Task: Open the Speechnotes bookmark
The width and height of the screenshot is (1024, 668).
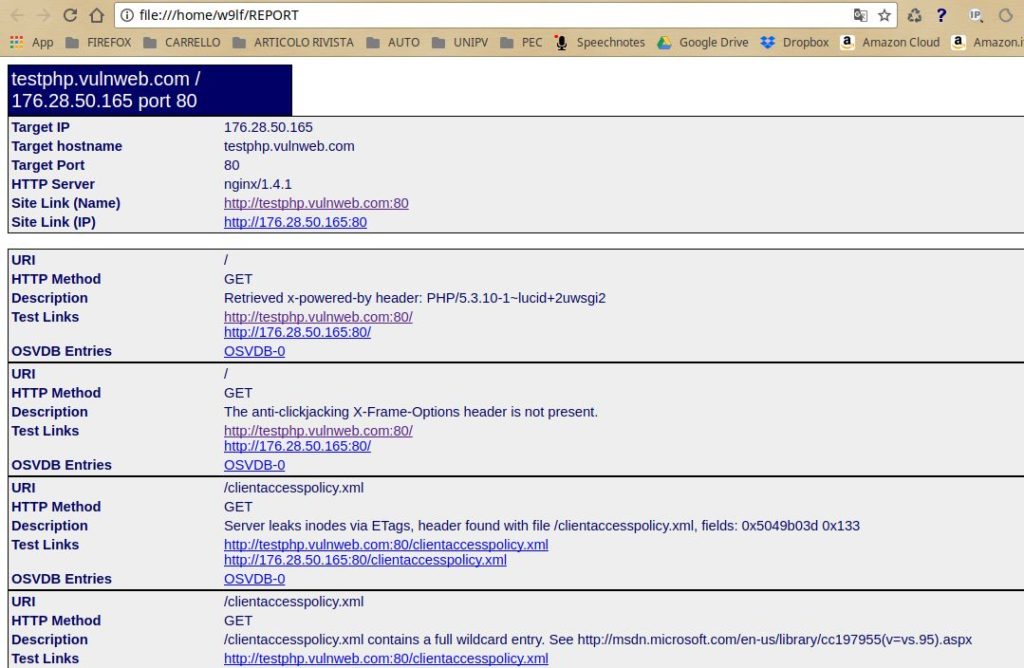Action: (x=600, y=42)
